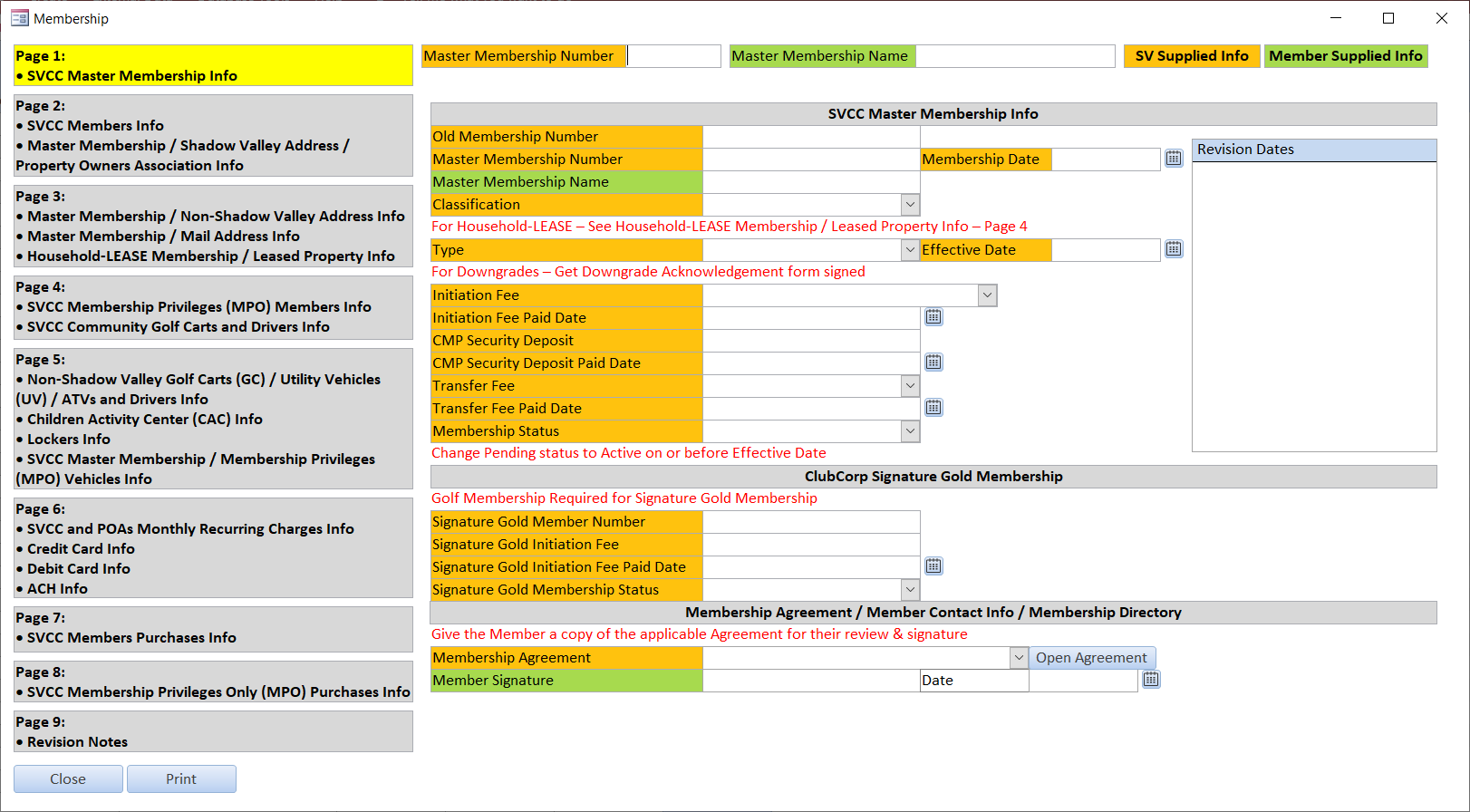Expand the Membership Agreement dropdown

(1019, 658)
